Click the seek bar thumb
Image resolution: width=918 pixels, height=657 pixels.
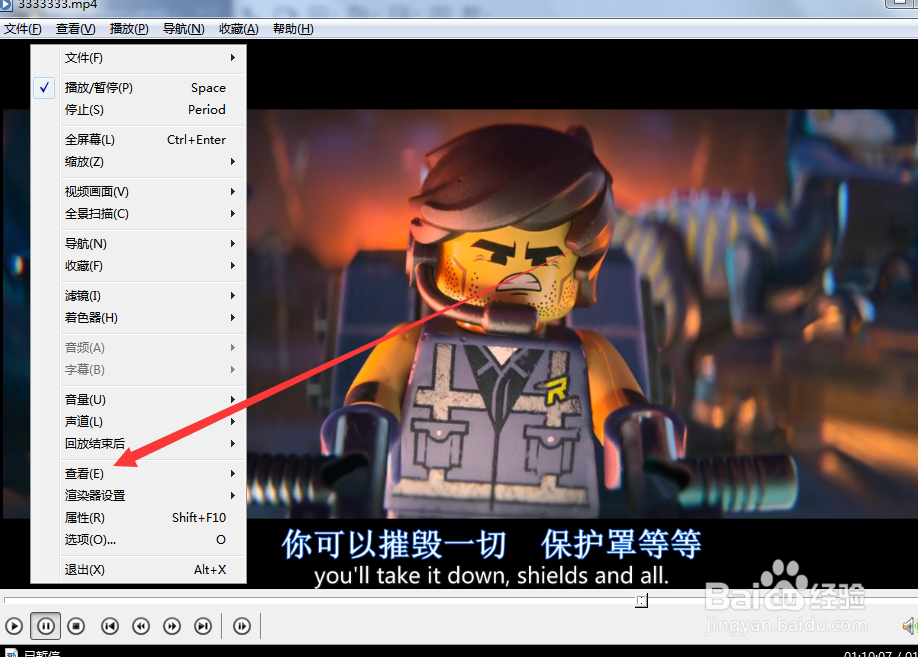(642, 600)
